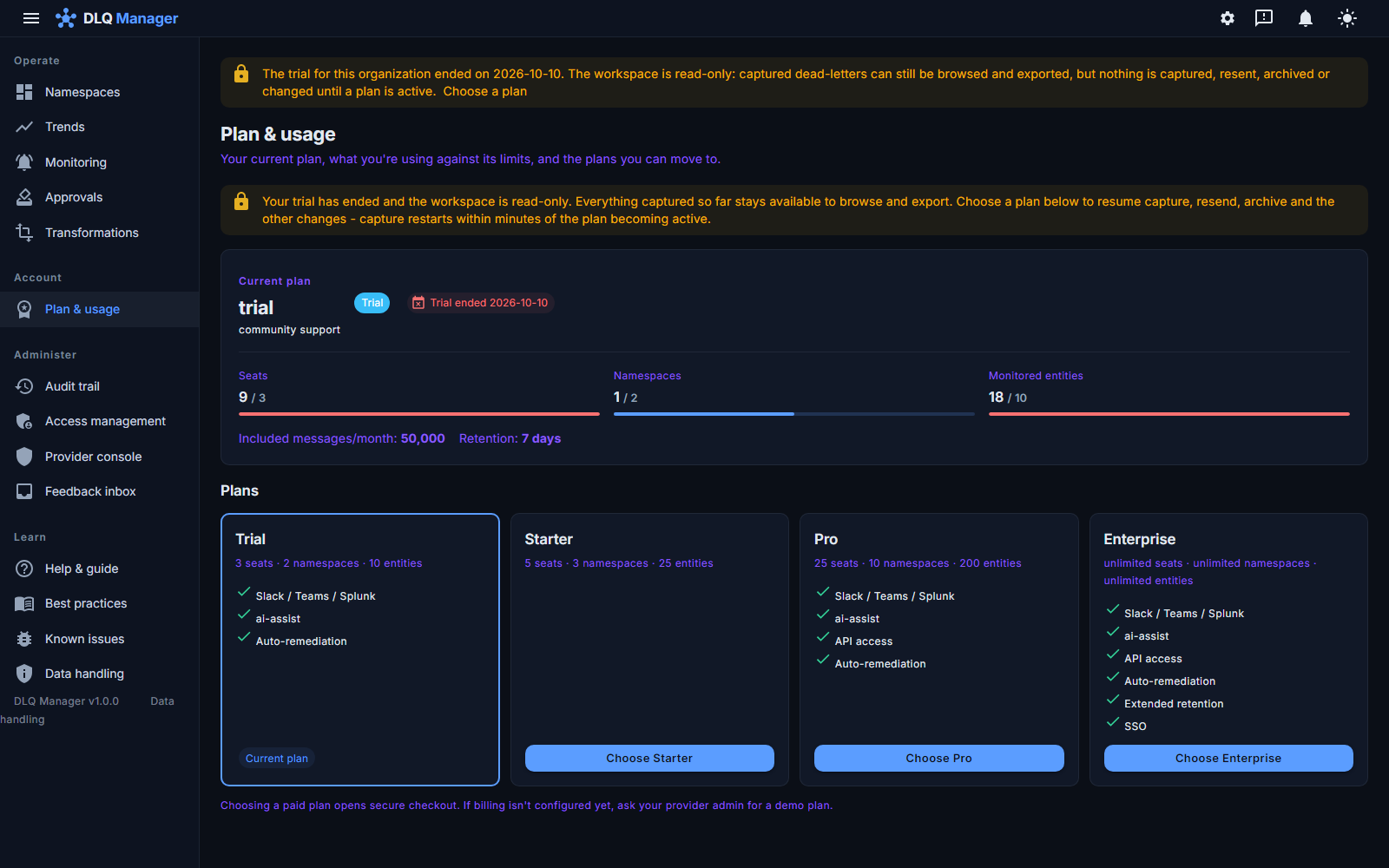Image resolution: width=1389 pixels, height=868 pixels.
Task: Click the Trends line chart icon
Action: (x=24, y=127)
